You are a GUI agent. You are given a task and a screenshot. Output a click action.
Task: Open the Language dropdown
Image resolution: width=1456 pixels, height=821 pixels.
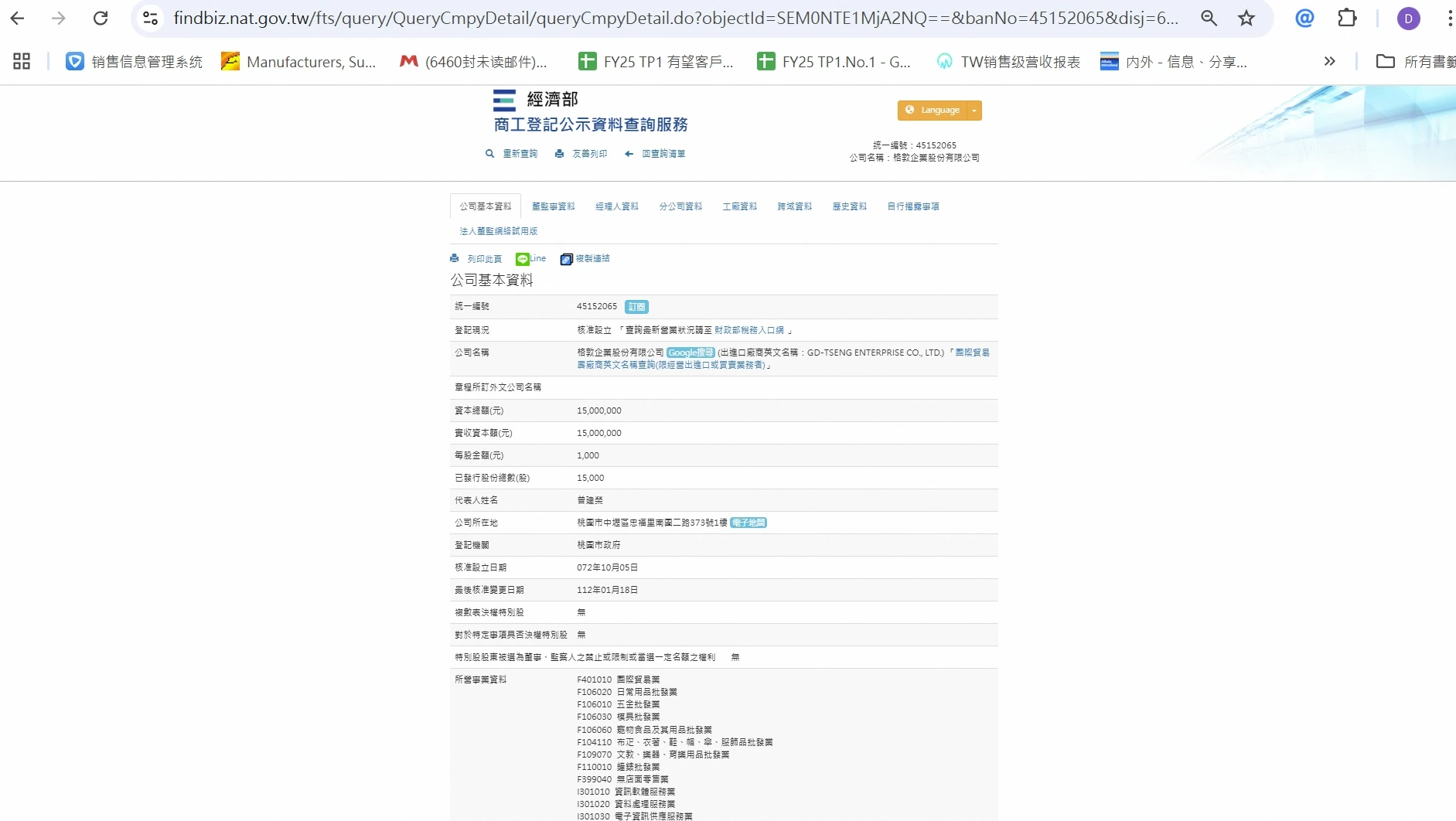click(x=939, y=111)
